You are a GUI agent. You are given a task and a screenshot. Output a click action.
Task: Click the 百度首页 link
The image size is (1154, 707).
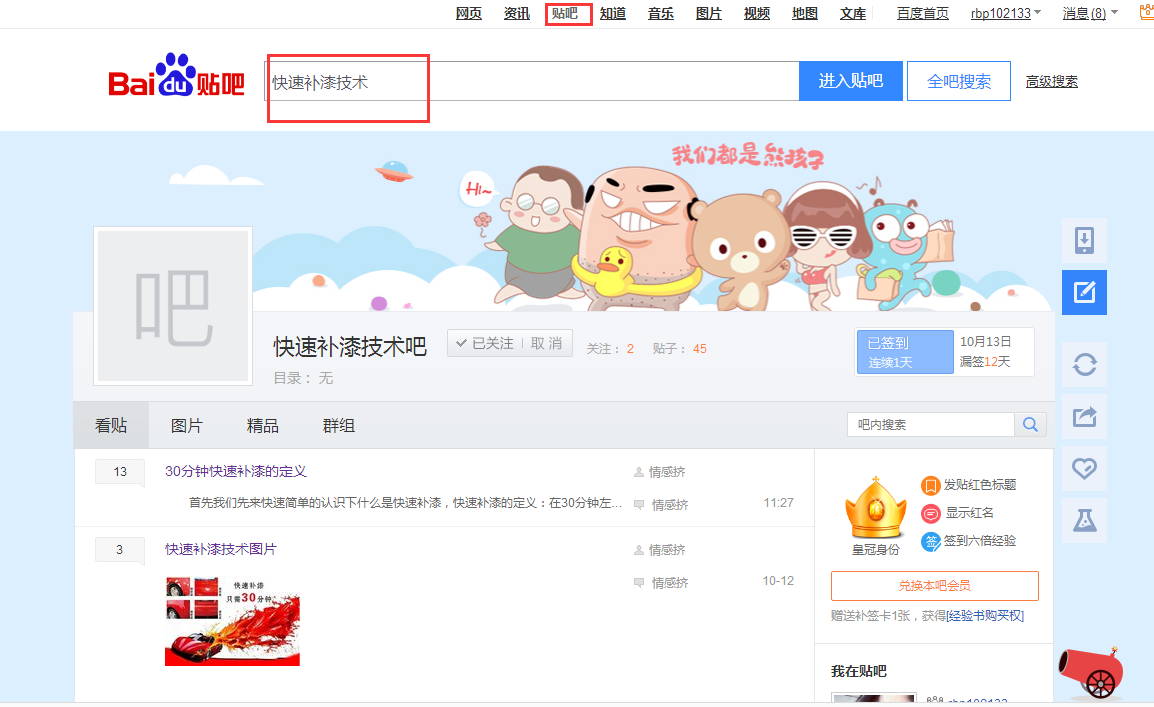(923, 13)
